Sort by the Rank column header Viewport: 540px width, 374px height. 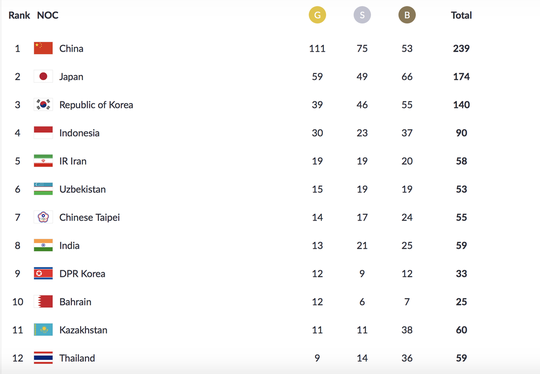click(19, 15)
